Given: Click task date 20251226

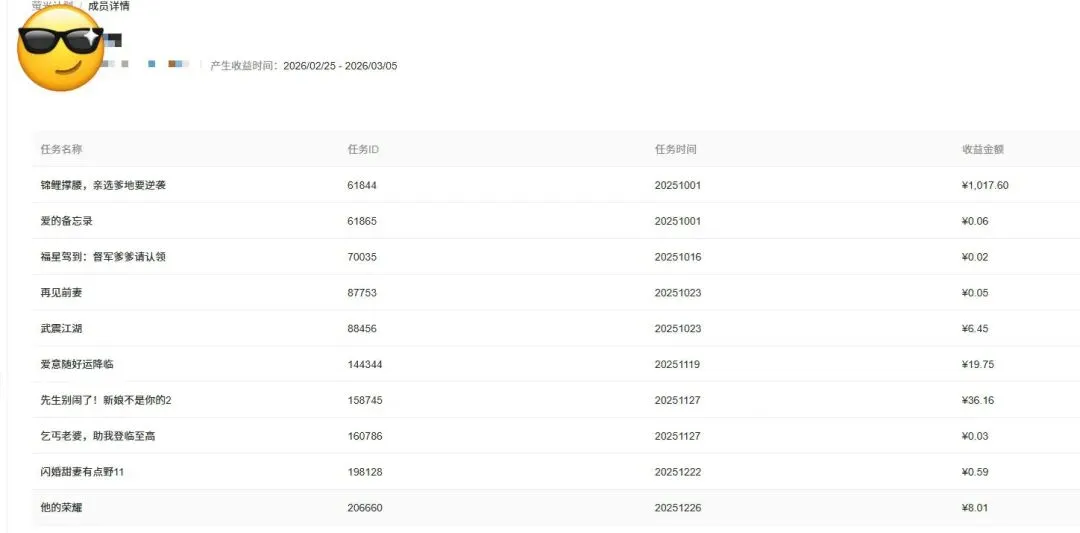Looking at the screenshot, I should pos(678,508).
